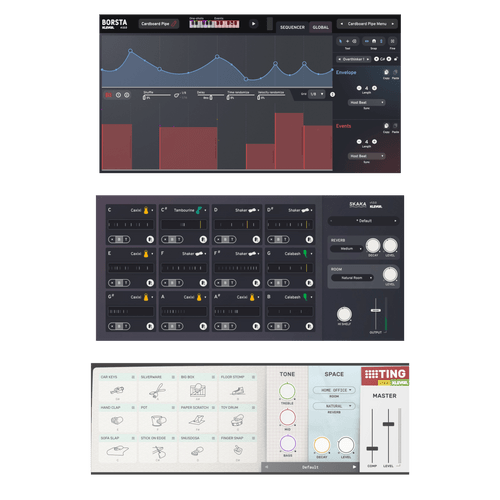This screenshot has width=500, height=500.
Task: Toggle vertical snap in the Snap group
Action: tap(381, 41)
